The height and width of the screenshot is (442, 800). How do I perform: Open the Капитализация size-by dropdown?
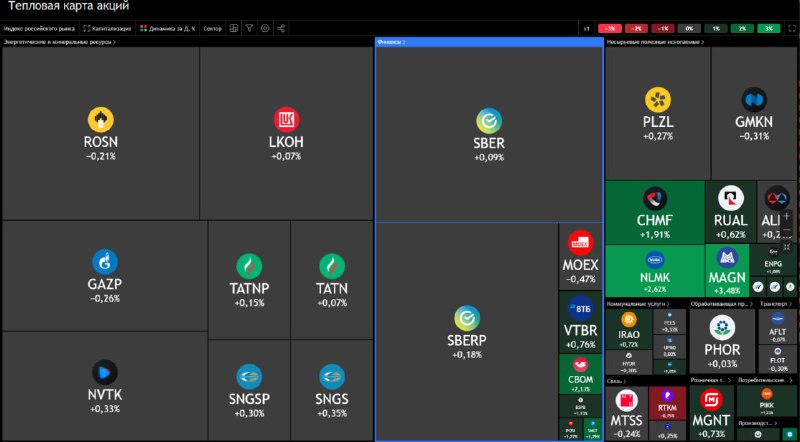click(108, 29)
